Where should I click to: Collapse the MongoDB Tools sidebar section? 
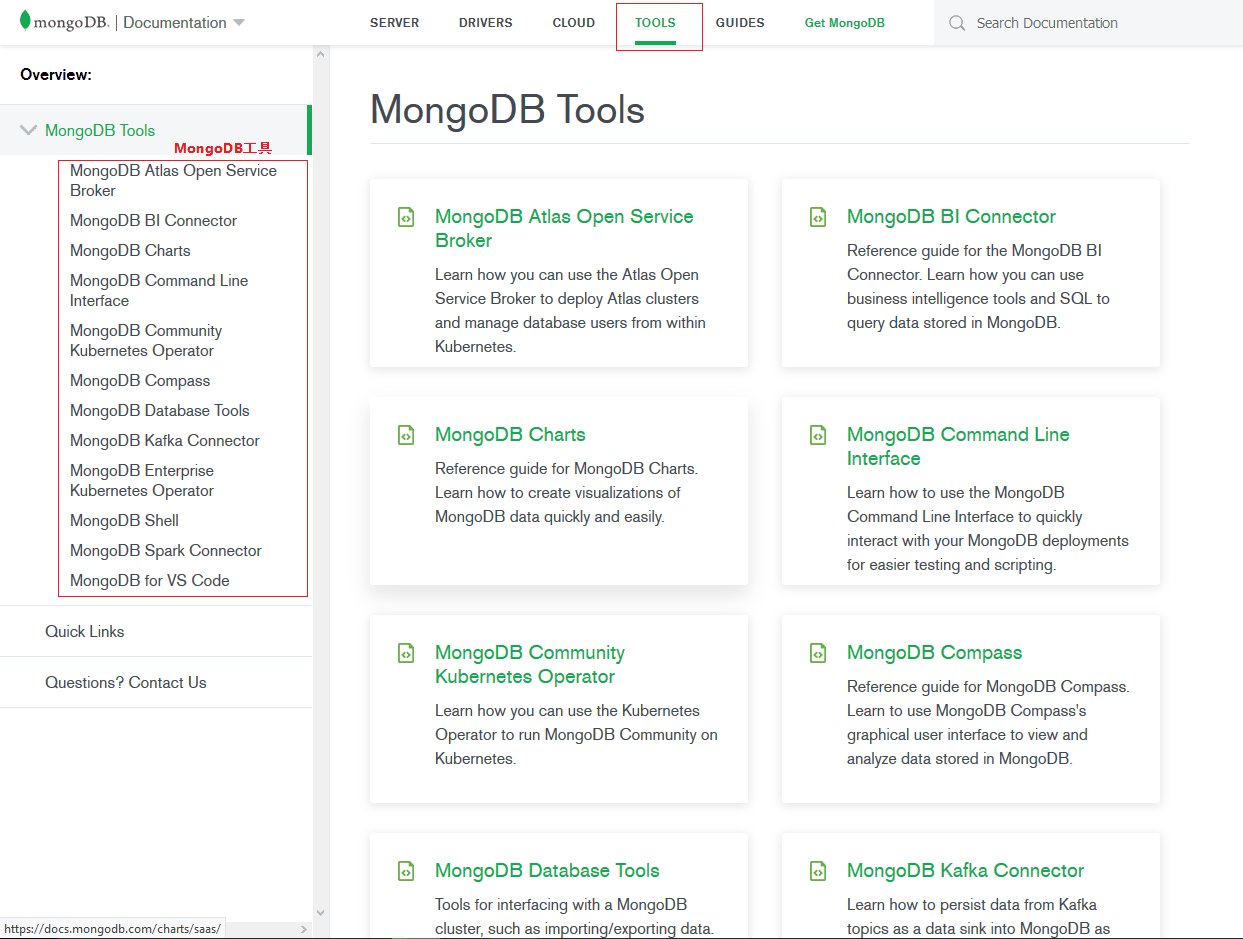[x=28, y=130]
